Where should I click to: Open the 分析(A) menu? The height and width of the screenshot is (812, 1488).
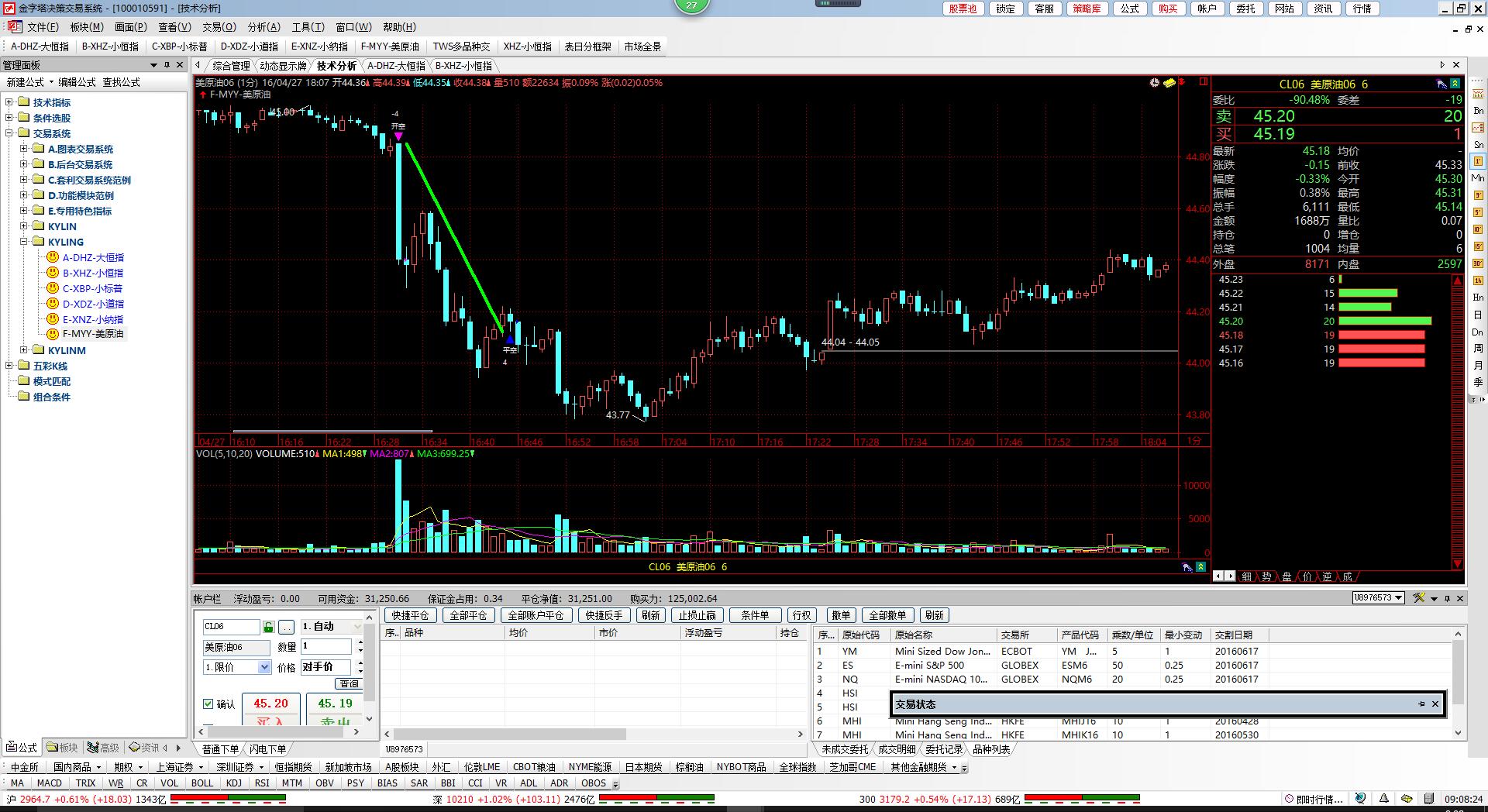263,27
